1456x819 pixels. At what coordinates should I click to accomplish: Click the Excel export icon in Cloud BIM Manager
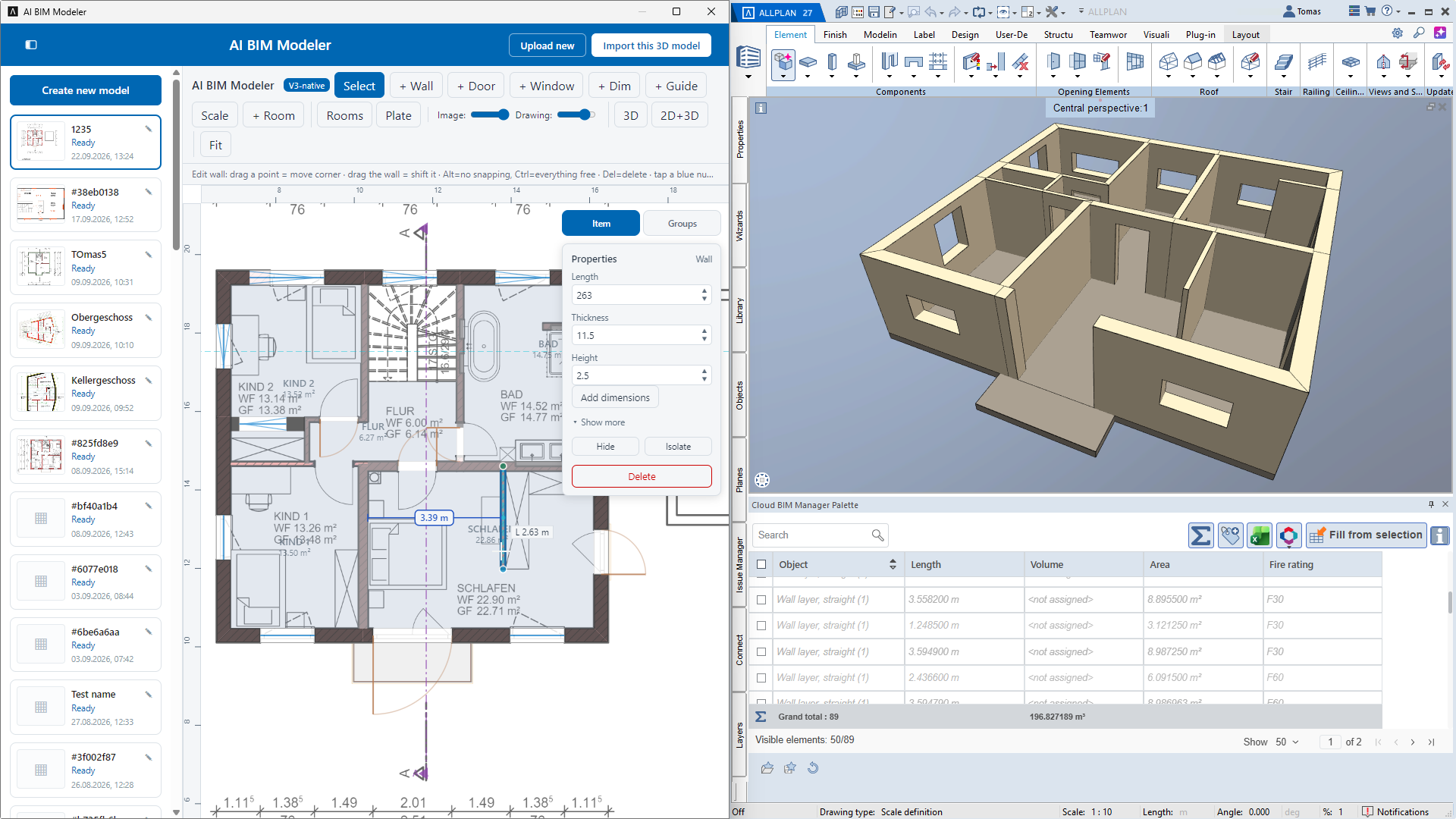click(1260, 535)
